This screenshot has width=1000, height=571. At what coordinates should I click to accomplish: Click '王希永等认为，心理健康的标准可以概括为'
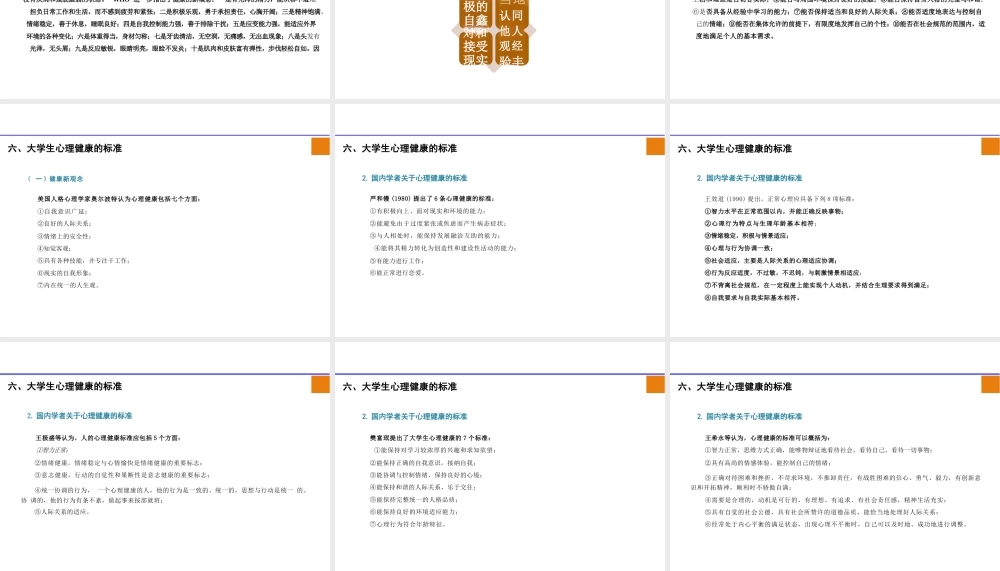[767, 438]
